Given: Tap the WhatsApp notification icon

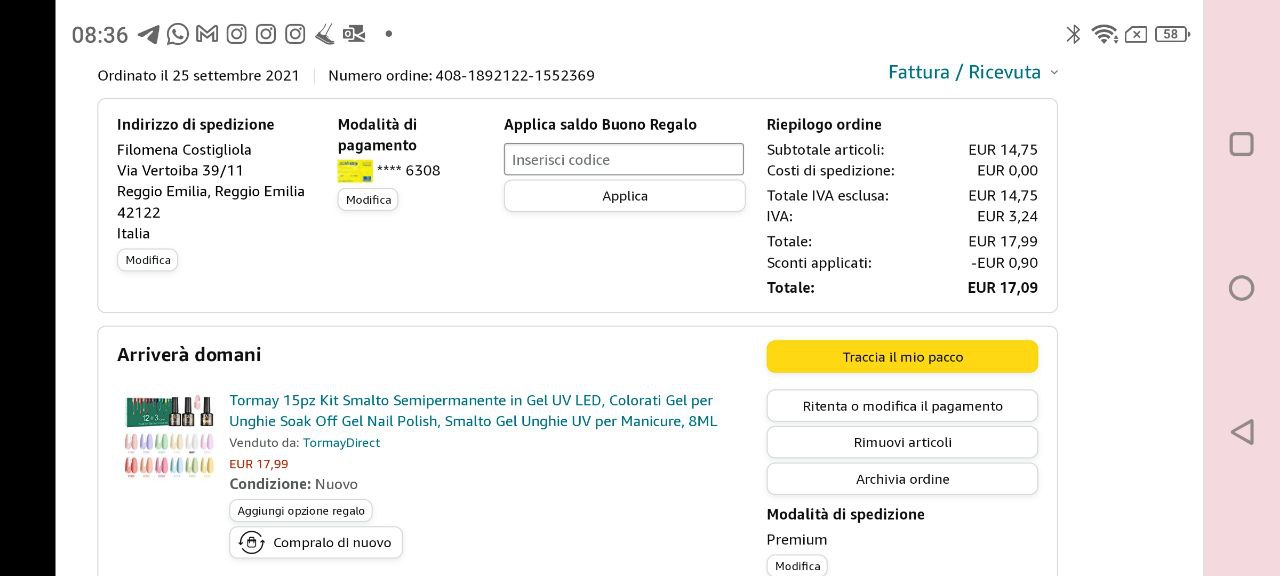Looking at the screenshot, I should [178, 35].
